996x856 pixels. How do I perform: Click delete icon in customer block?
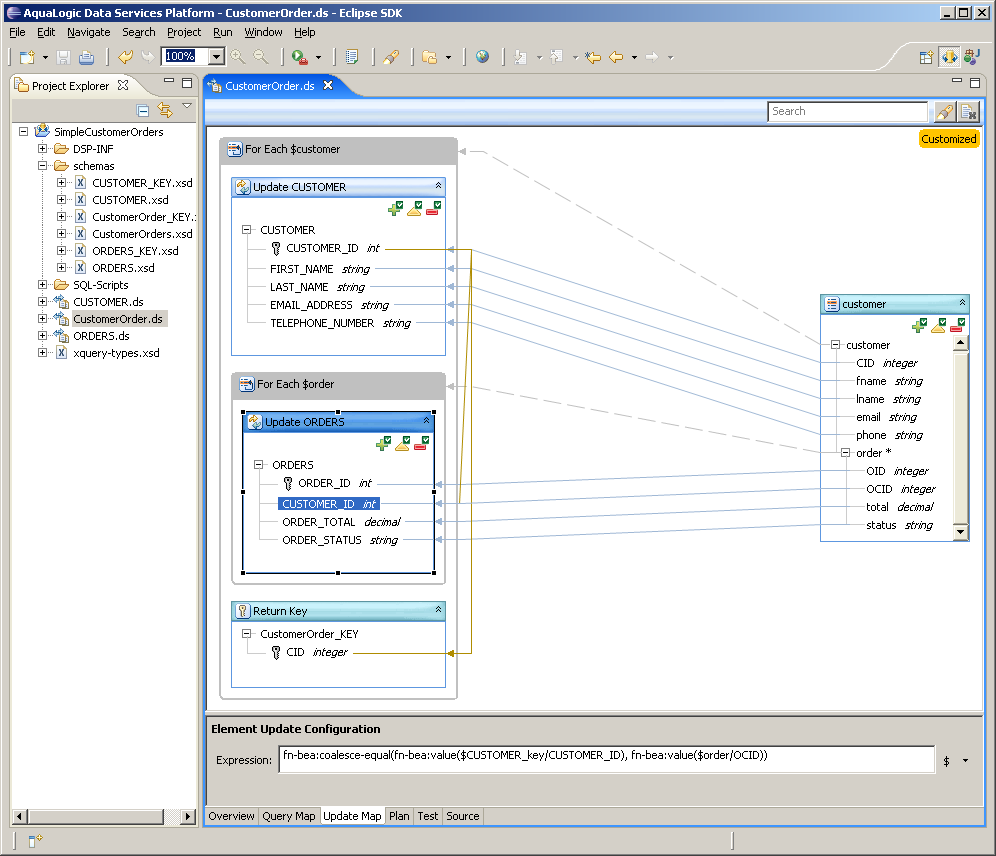coord(957,326)
